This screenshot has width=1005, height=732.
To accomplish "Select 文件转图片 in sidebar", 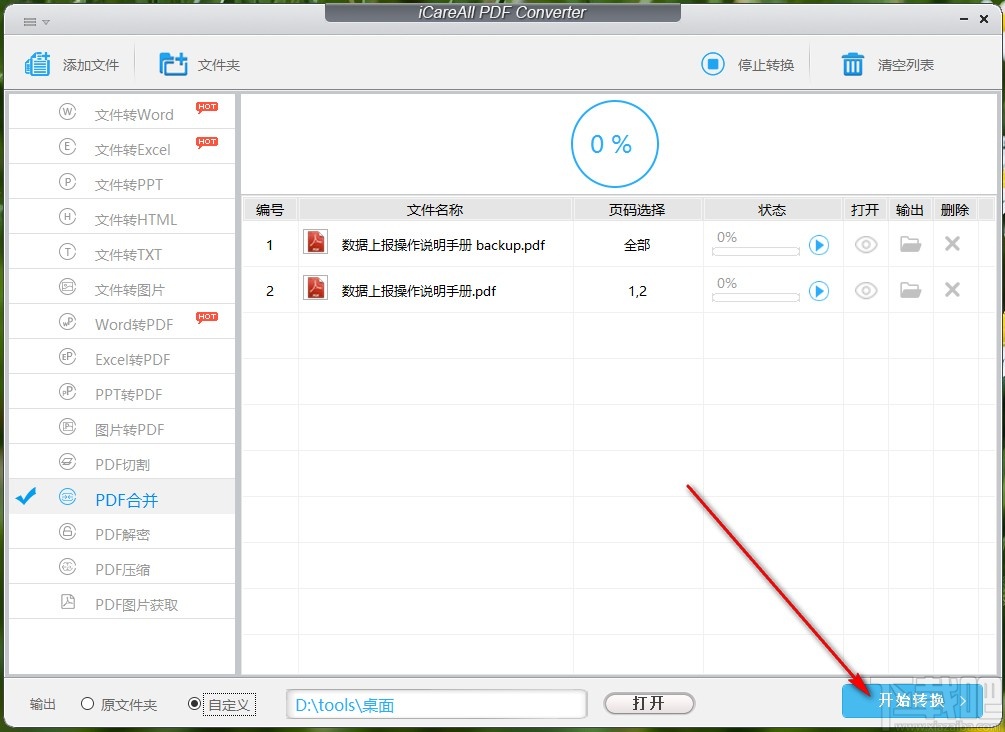I will 122,287.
